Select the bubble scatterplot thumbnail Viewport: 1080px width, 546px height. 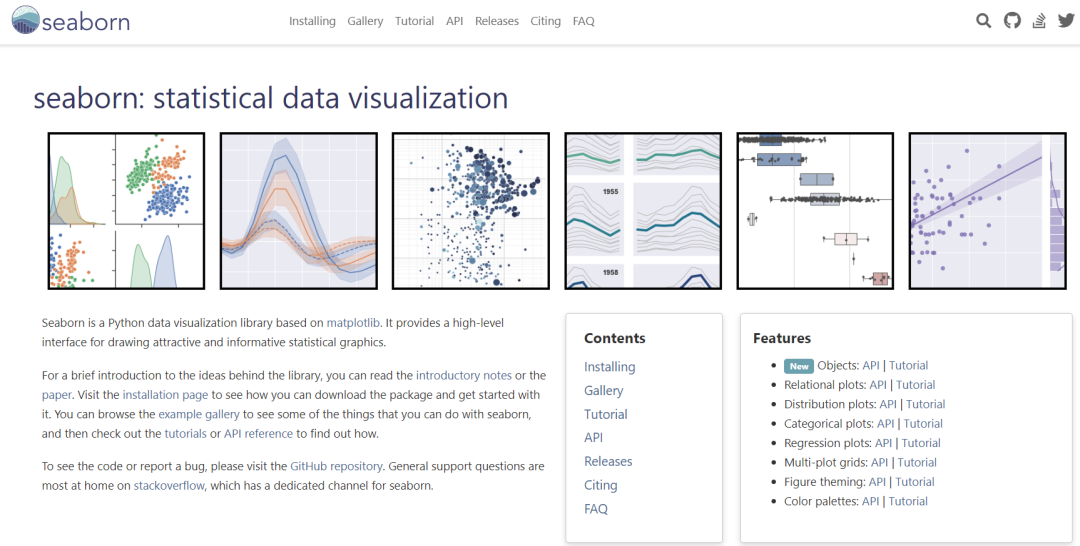(471, 211)
